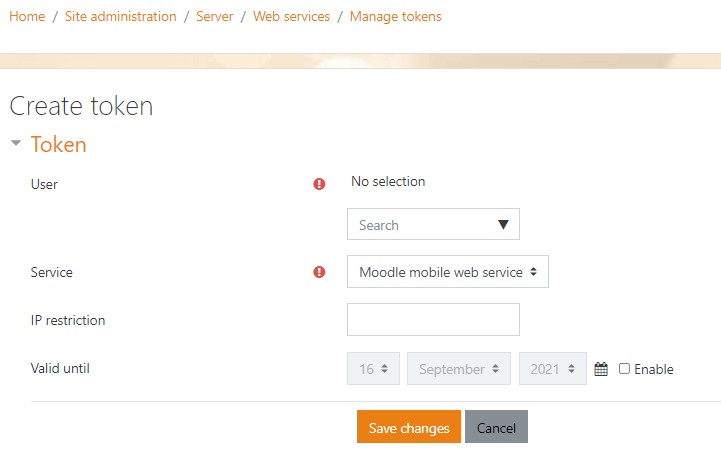Open the Service dropdown
The image size is (721, 458).
point(448,272)
